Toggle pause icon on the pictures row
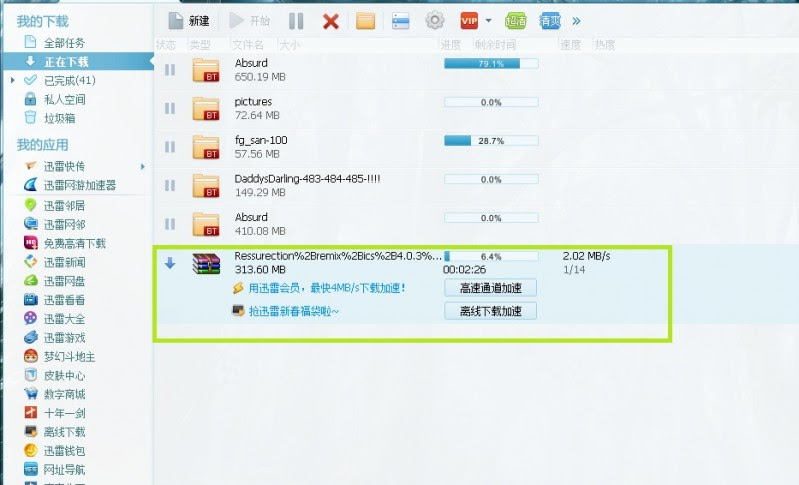 pyautogui.click(x=170, y=109)
